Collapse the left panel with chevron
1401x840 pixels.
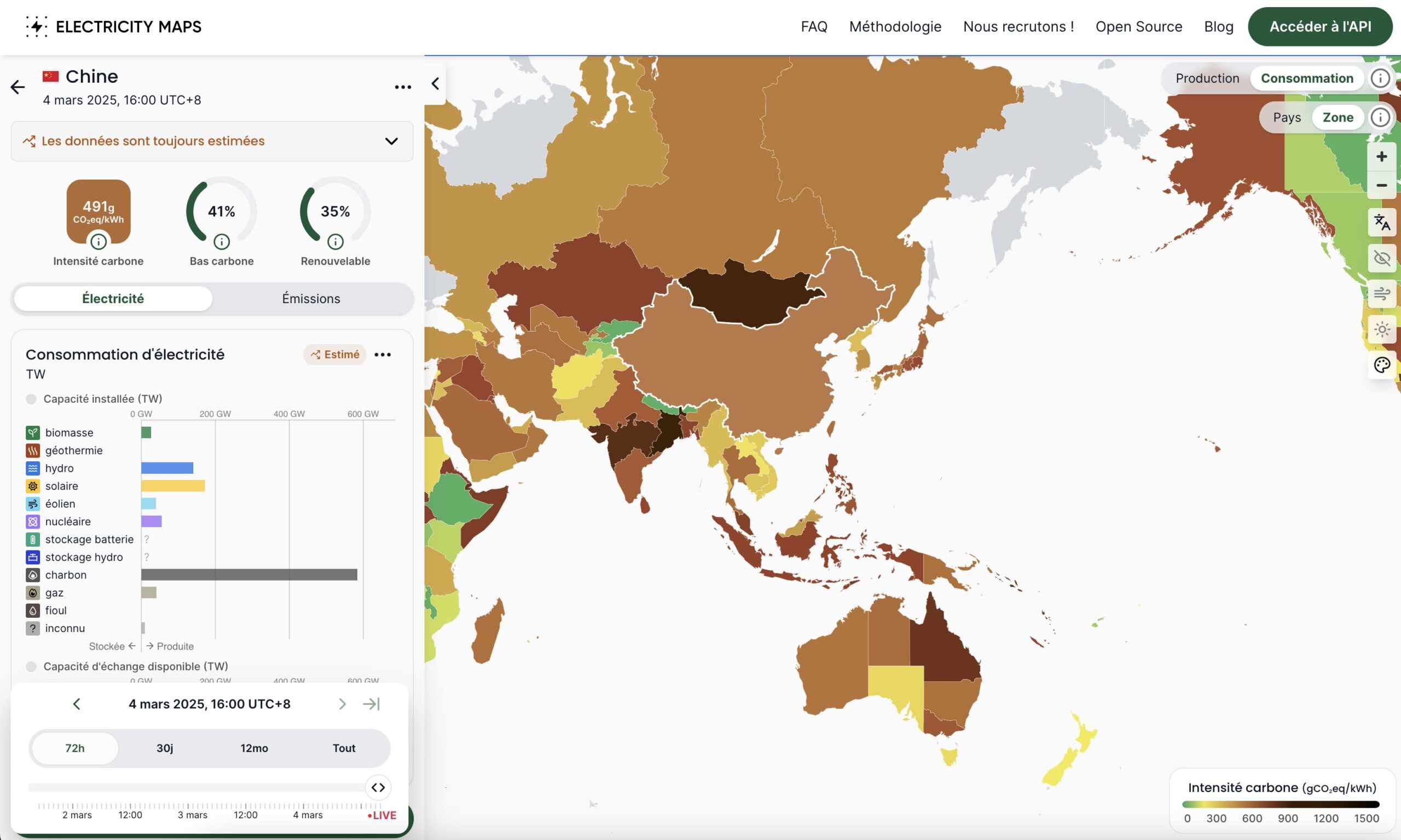(x=435, y=84)
